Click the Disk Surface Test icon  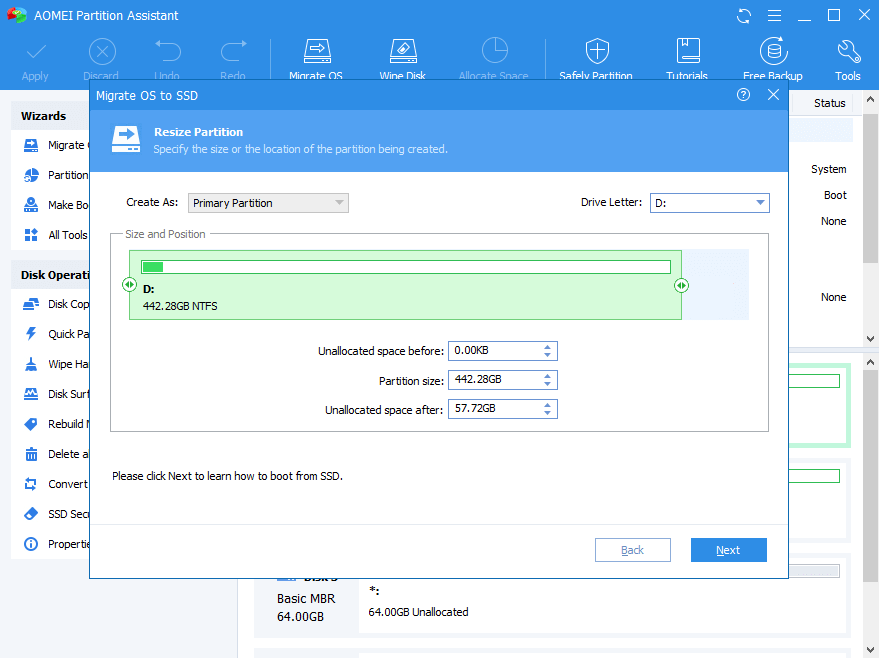coord(31,393)
